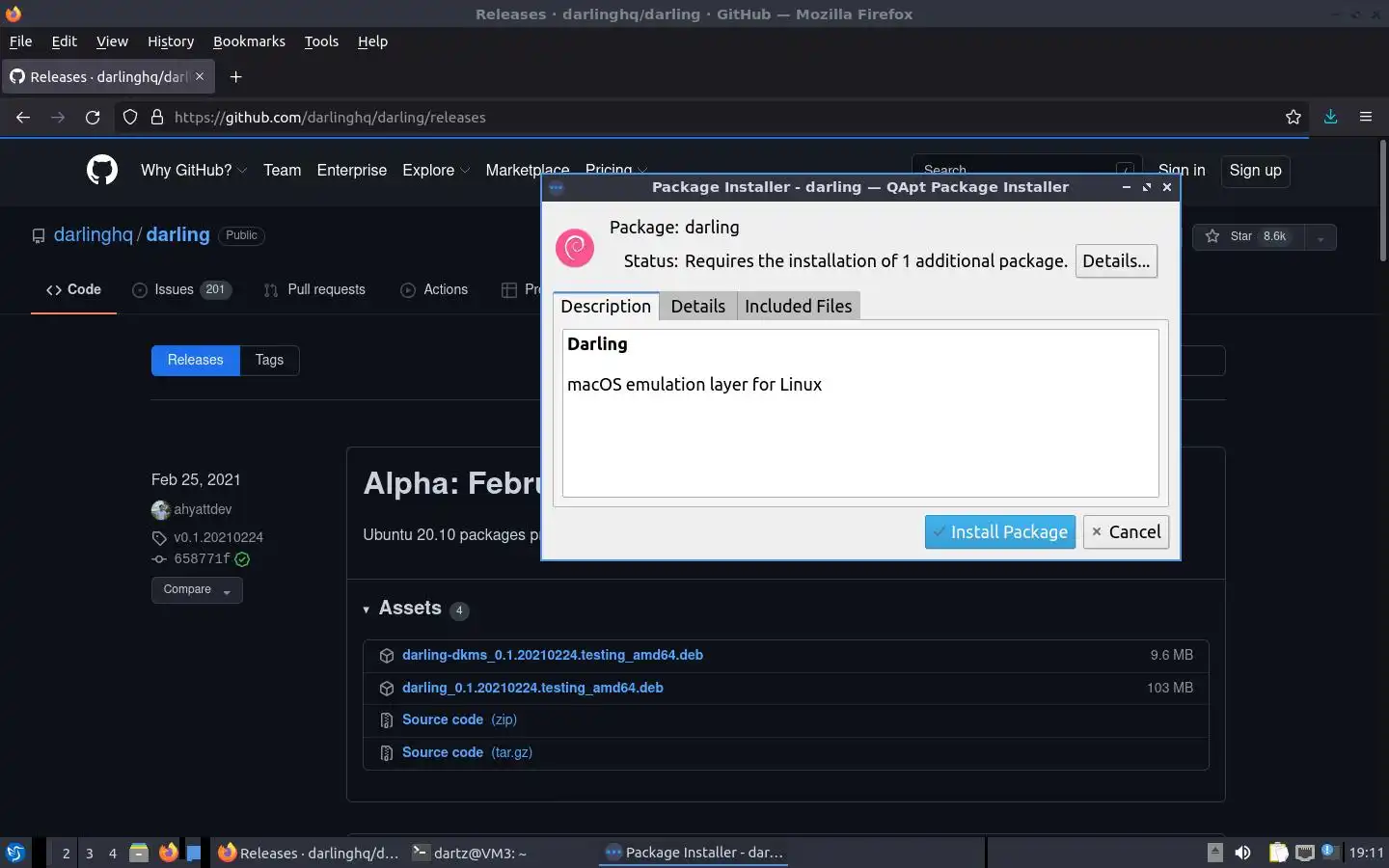This screenshot has width=1389, height=868.
Task: Select the Code repository tab
Action: coord(73,289)
